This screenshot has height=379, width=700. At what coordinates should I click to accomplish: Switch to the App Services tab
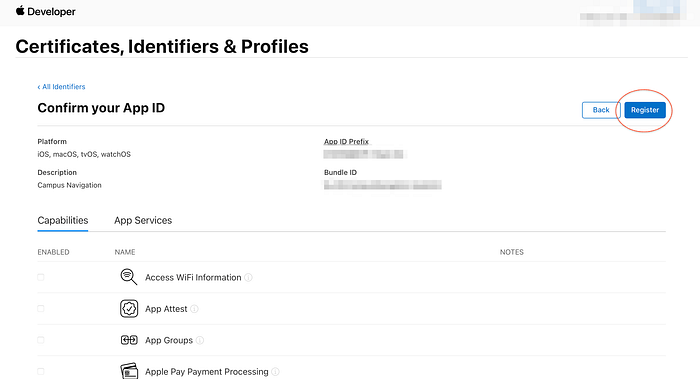click(x=143, y=221)
